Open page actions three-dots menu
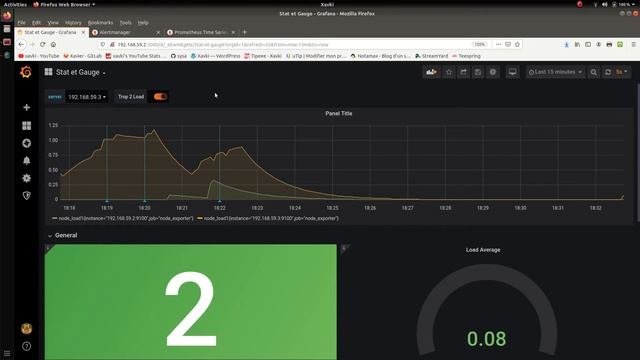The image size is (640, 360). point(498,44)
